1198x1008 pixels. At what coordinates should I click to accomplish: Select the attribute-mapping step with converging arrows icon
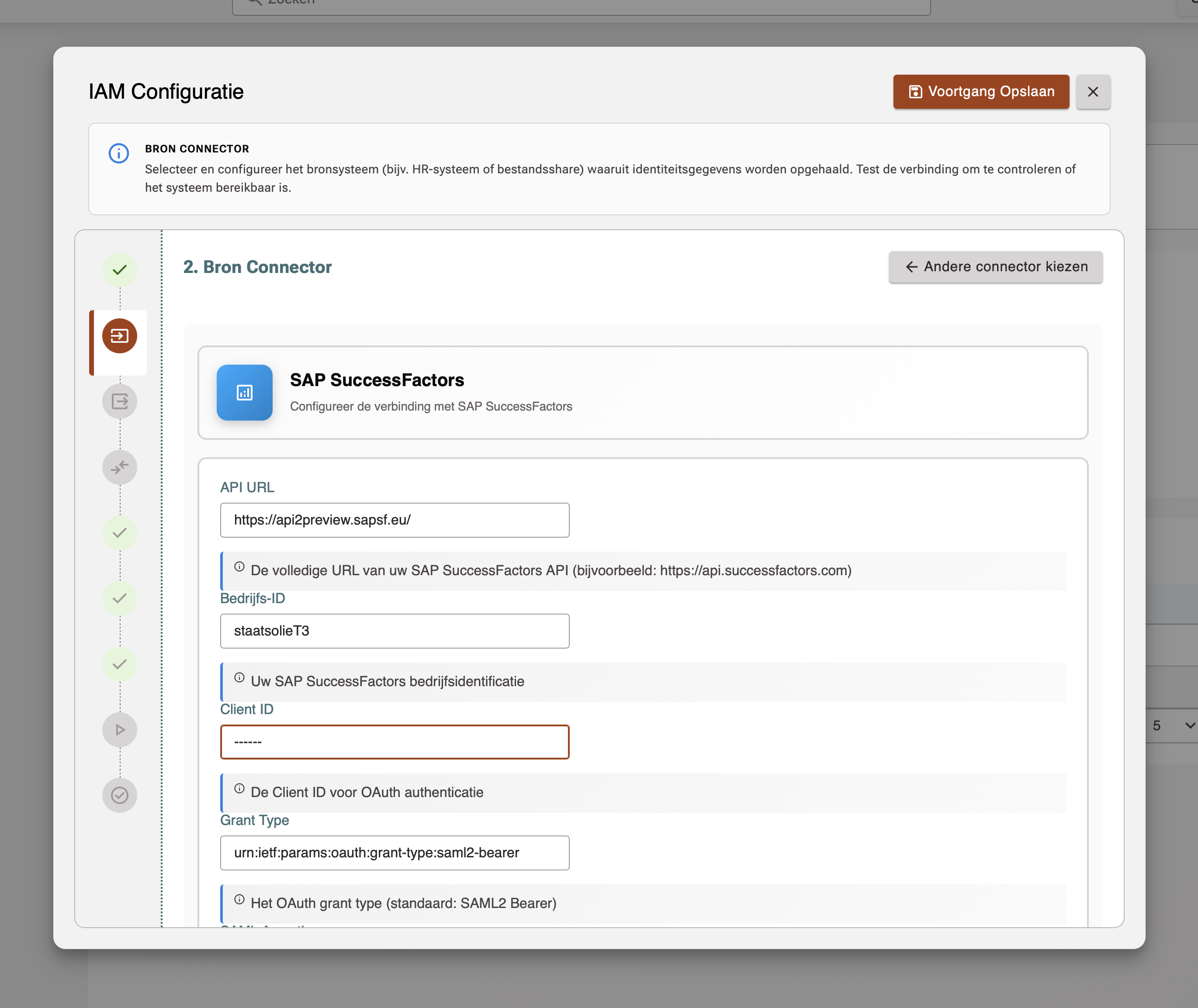tap(119, 467)
